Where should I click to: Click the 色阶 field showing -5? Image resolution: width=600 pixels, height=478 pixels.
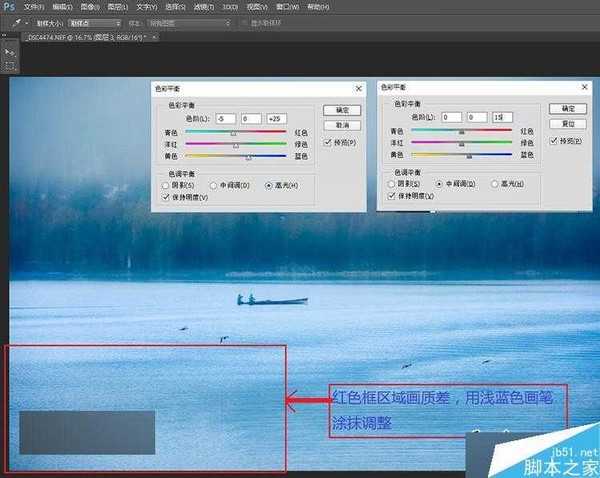225,119
